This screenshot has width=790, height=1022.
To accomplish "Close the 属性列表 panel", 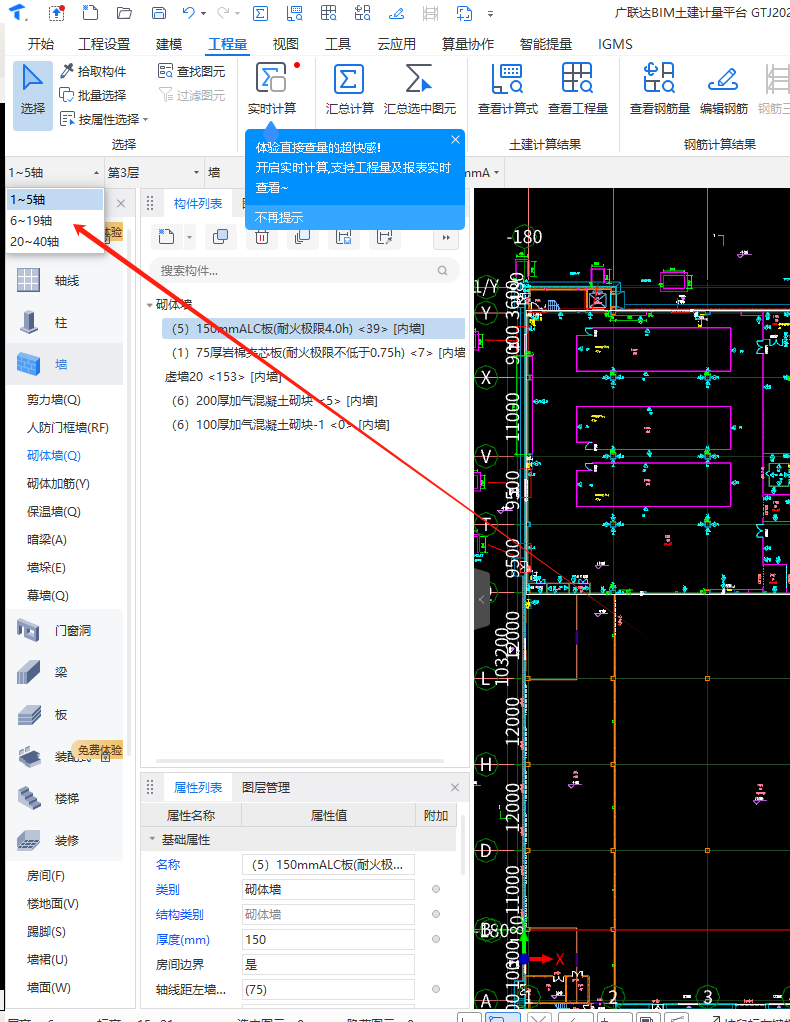I will [x=454, y=787].
